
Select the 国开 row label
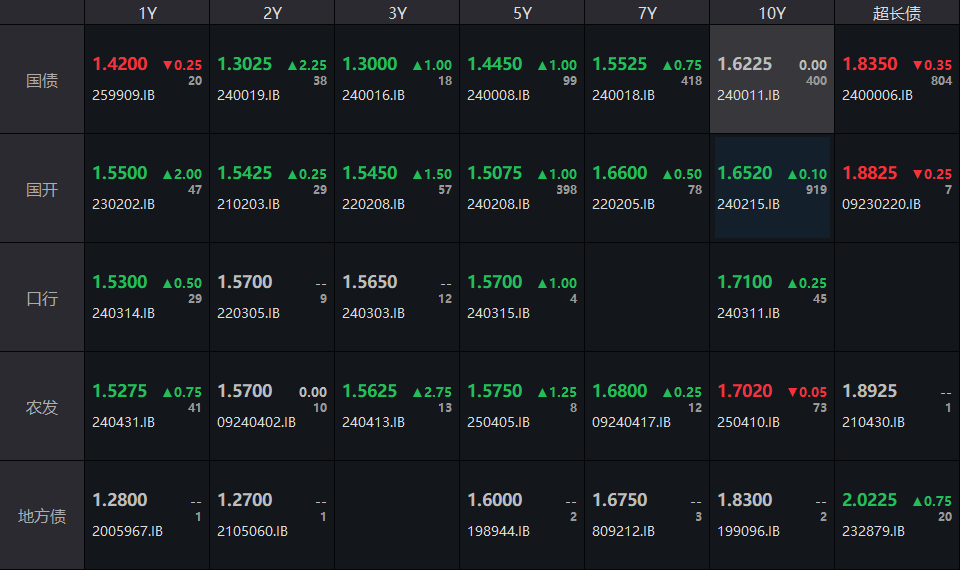pyautogui.click(x=42, y=189)
